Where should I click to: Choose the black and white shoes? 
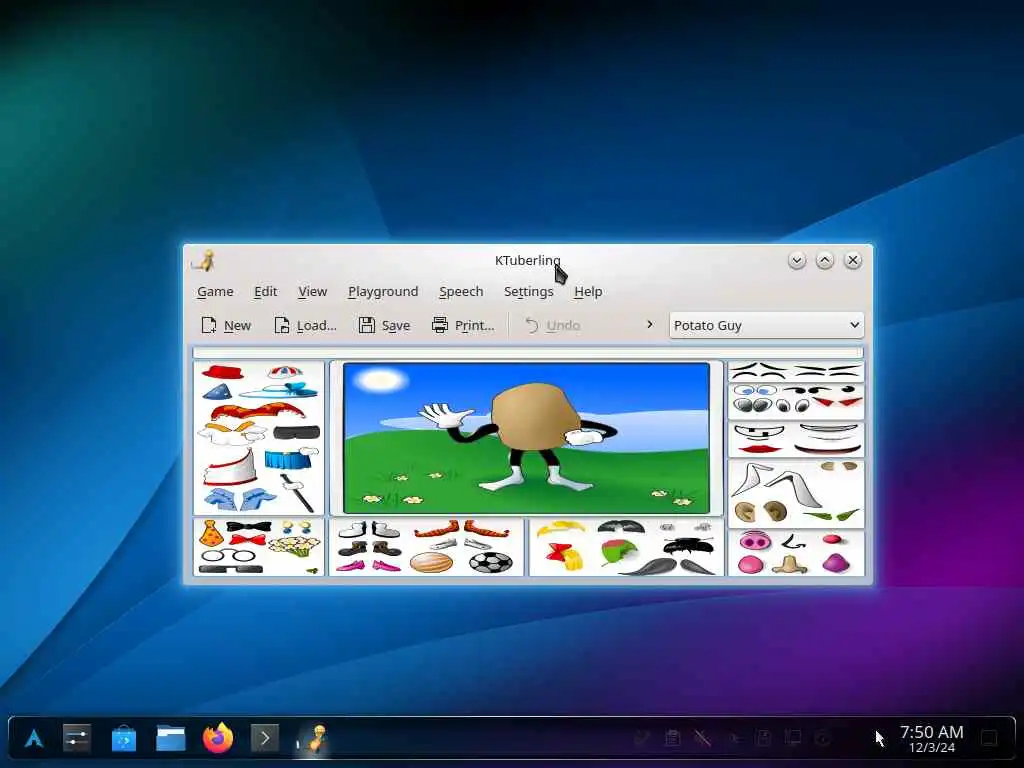[x=369, y=529]
